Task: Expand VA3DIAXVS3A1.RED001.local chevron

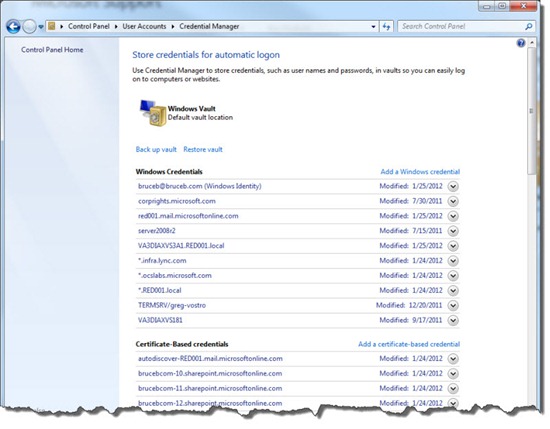Action: click(453, 246)
